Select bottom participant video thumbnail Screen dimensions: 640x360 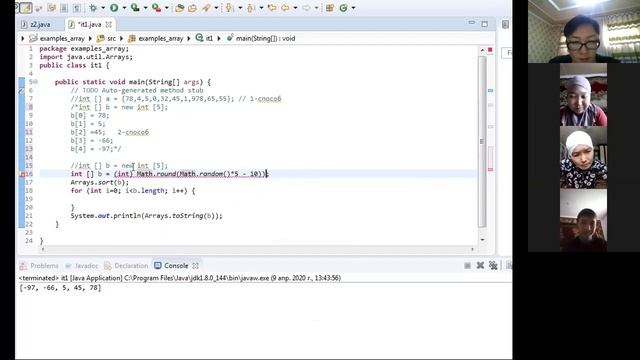(584, 220)
